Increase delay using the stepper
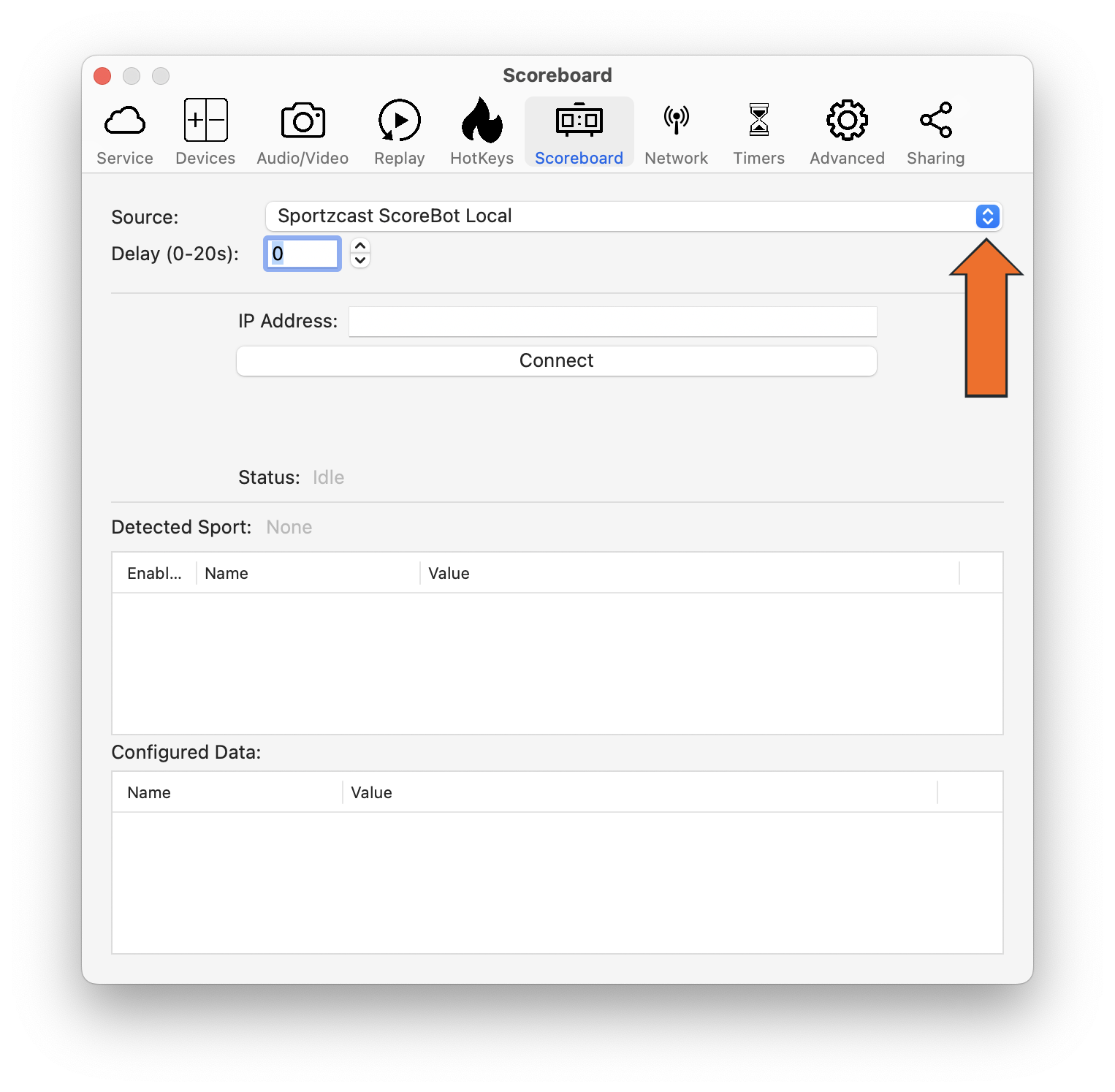This screenshot has height=1092, width=1115. [x=359, y=248]
